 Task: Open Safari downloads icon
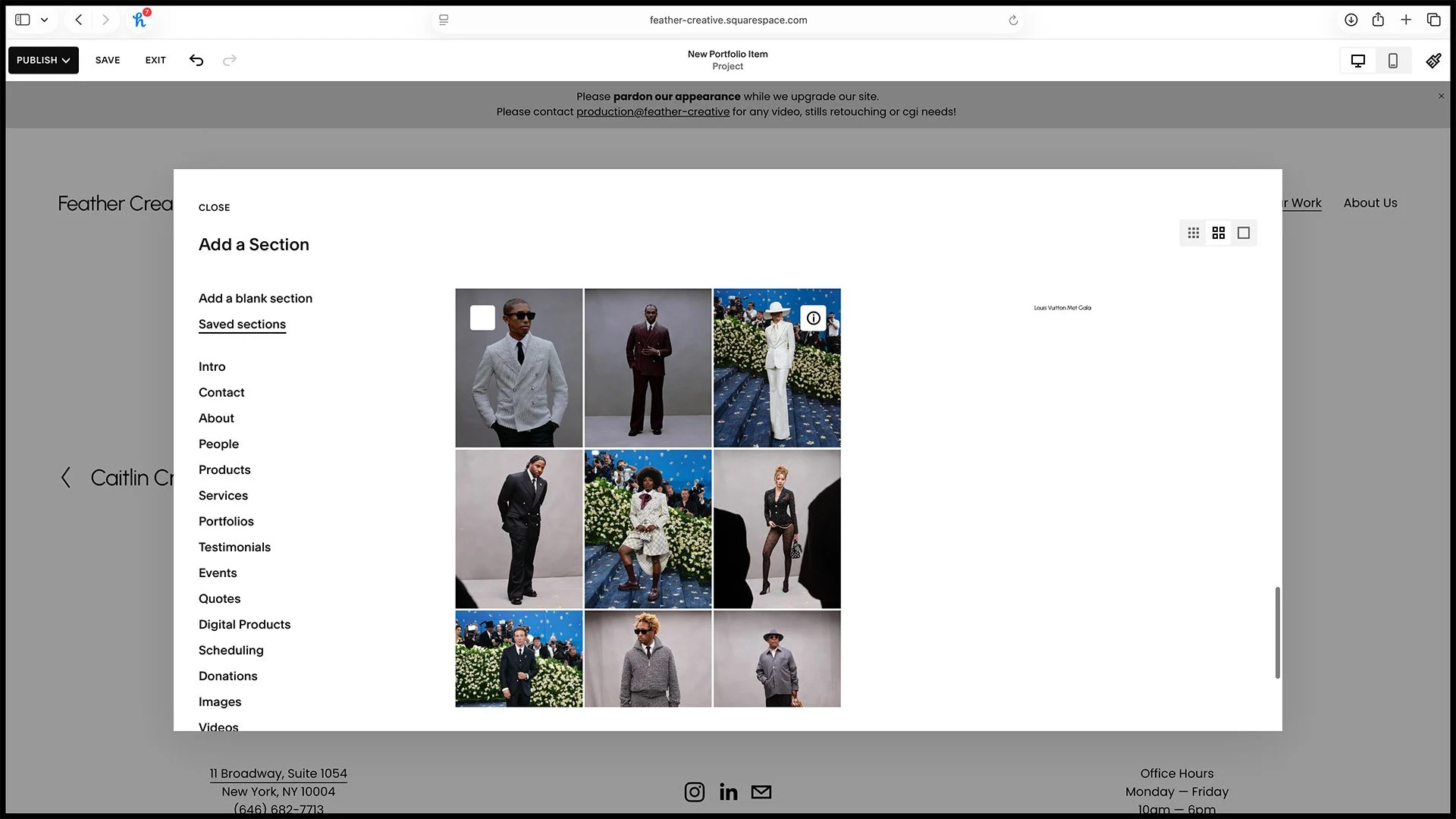[x=1351, y=20]
